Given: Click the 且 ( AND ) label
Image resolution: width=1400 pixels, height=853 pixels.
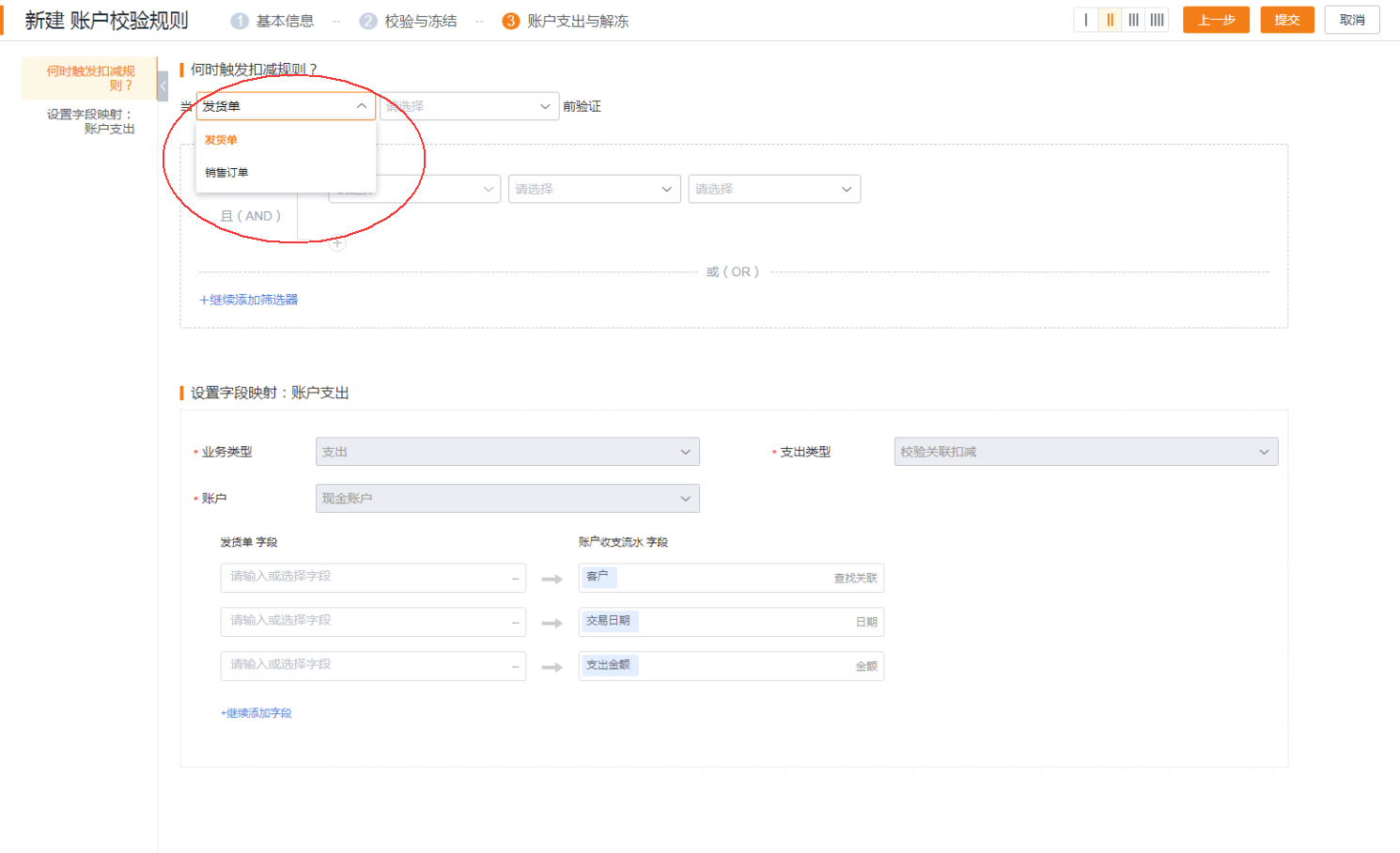Looking at the screenshot, I should [x=251, y=216].
